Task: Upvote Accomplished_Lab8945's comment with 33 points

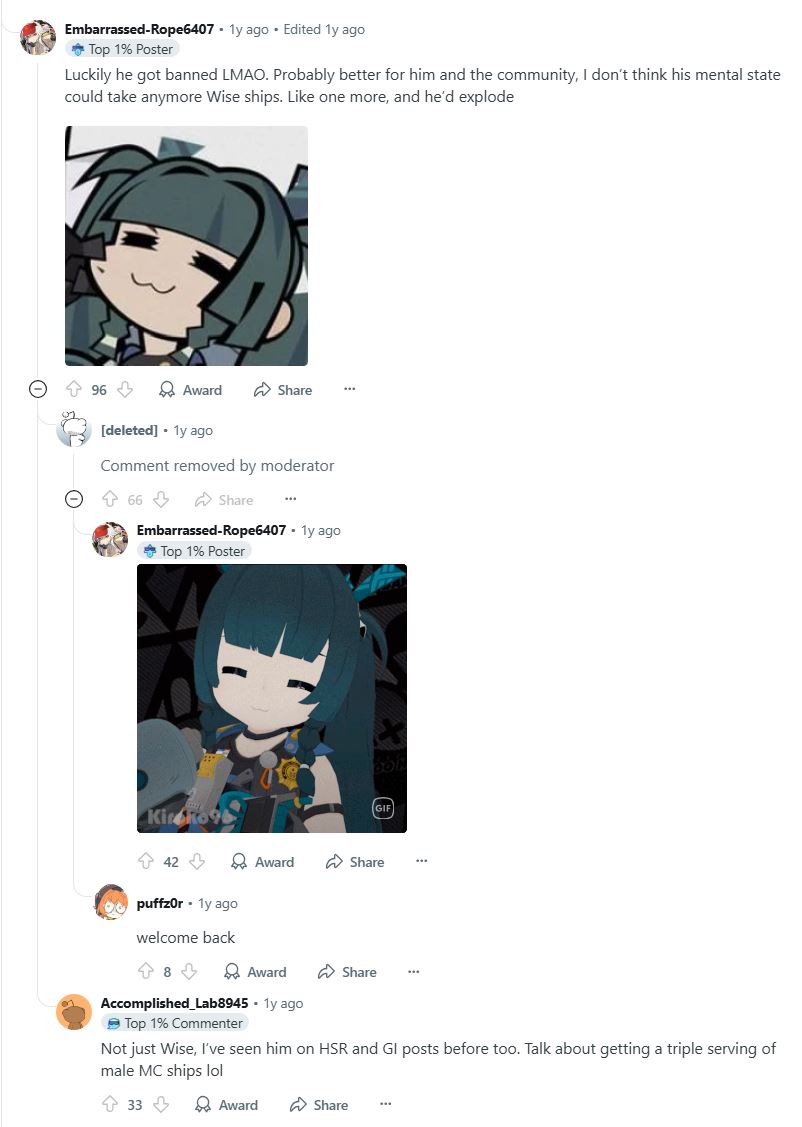Action: point(110,1104)
